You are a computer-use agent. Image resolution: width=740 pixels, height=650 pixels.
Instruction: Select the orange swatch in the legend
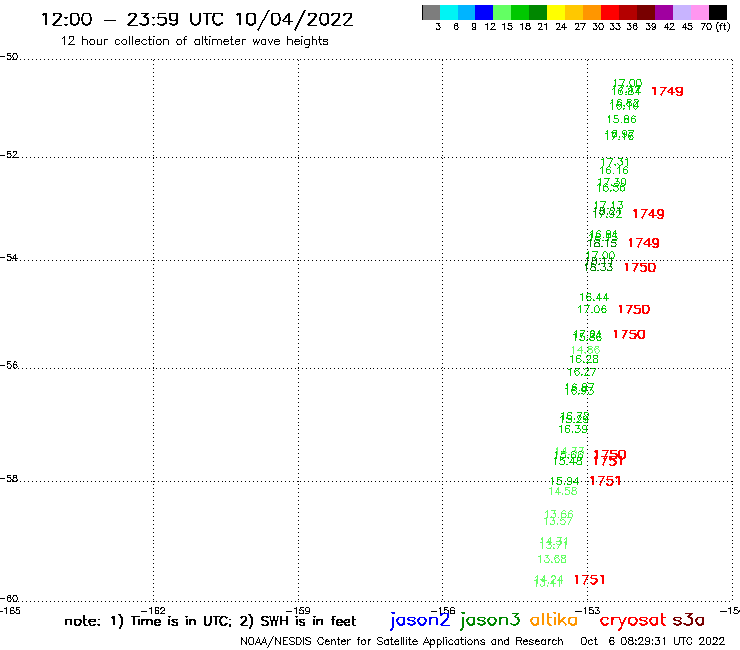click(592, 12)
